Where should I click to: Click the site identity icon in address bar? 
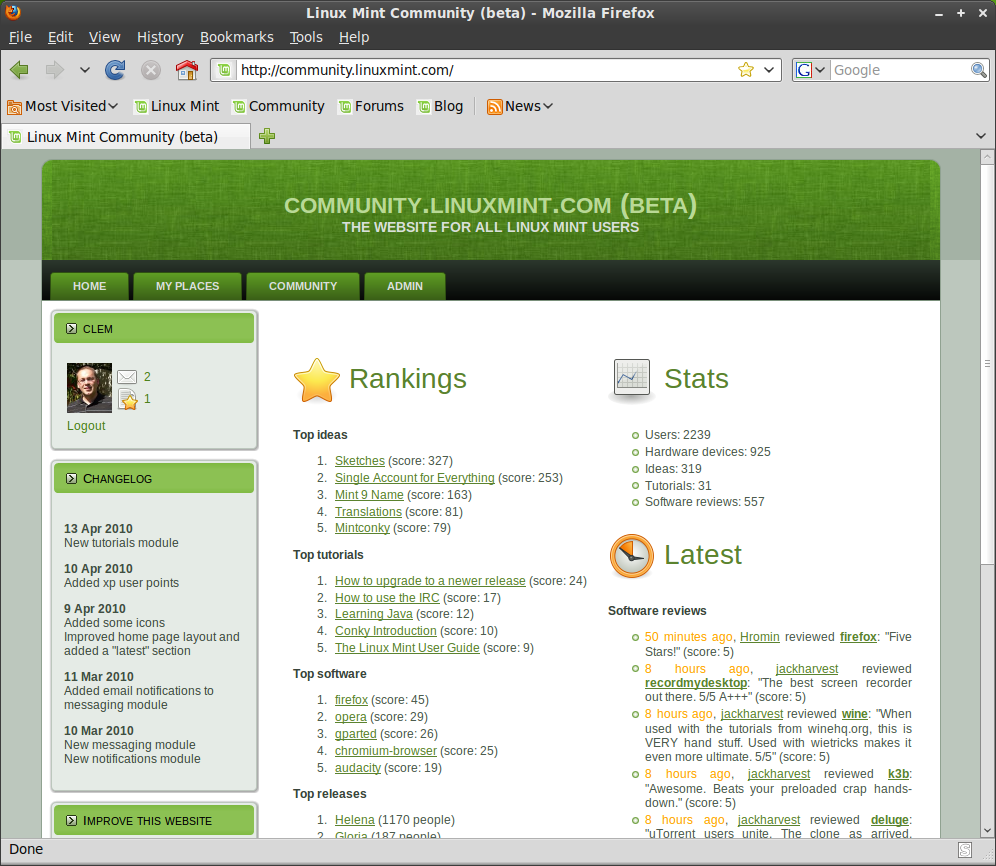click(224, 70)
